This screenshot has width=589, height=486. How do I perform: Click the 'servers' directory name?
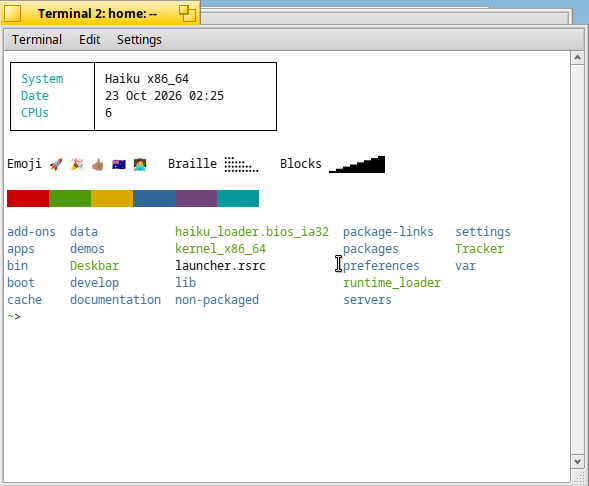click(367, 300)
